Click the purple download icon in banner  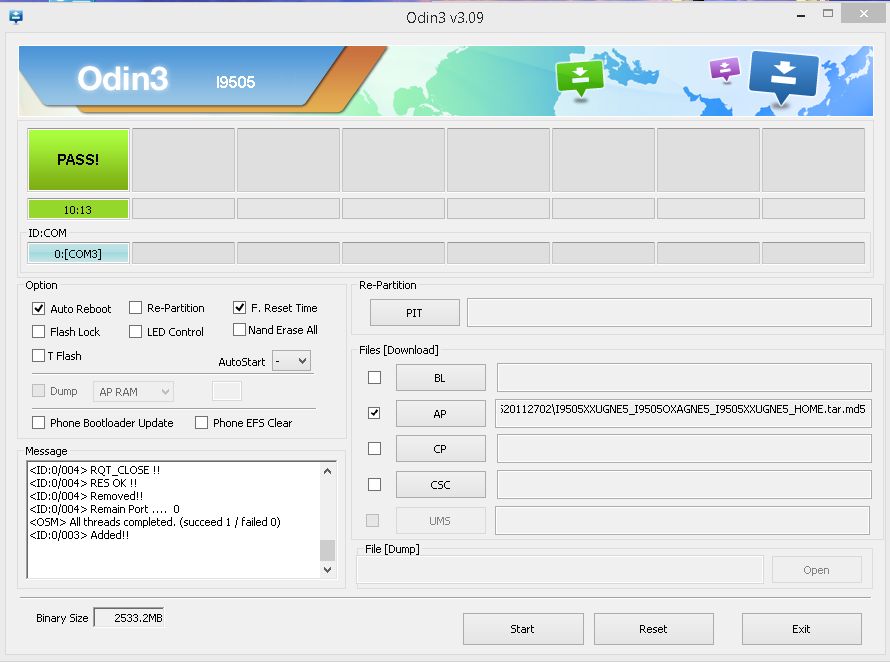point(725,69)
